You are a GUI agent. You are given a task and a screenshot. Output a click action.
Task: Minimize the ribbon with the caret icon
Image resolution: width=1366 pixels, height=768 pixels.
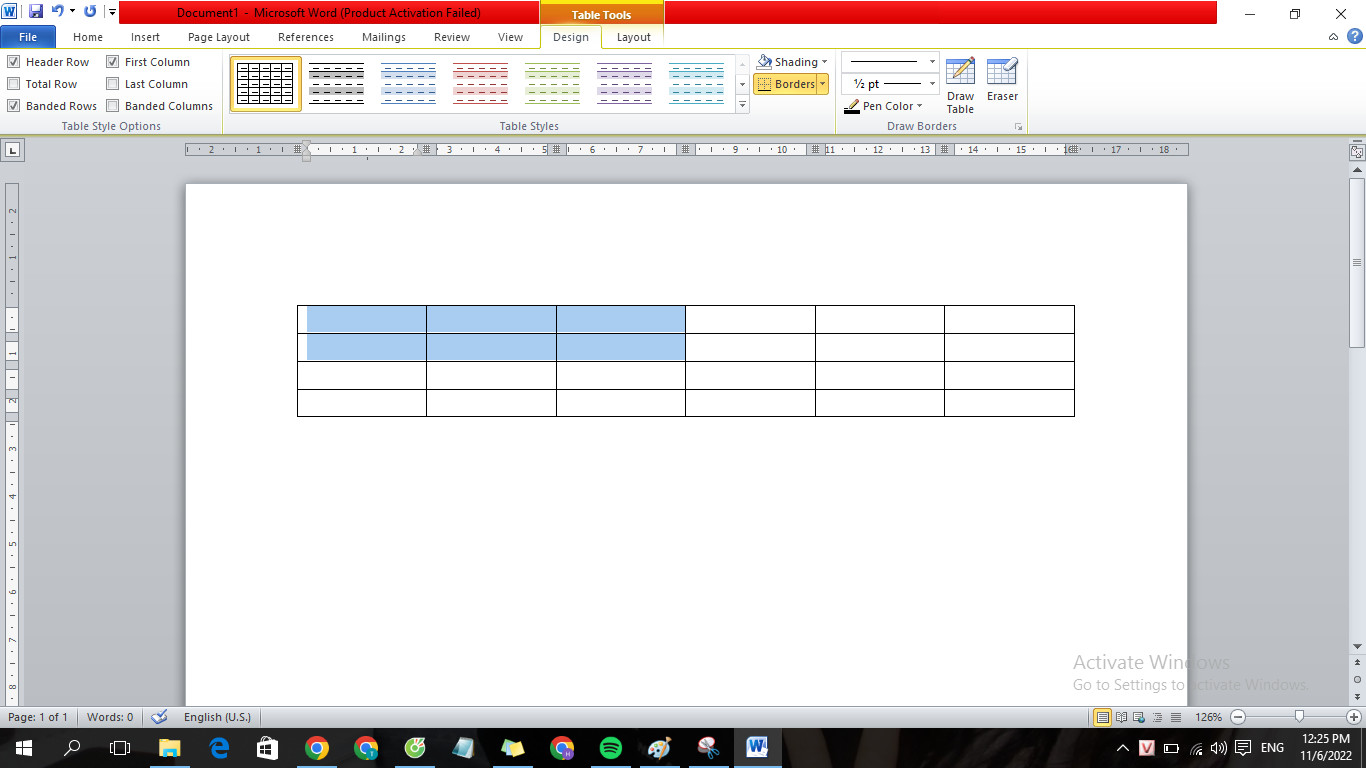(x=1333, y=37)
